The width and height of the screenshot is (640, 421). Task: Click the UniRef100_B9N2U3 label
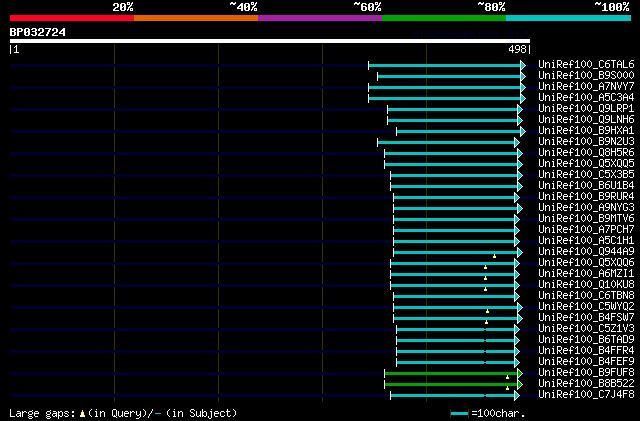tap(586, 142)
